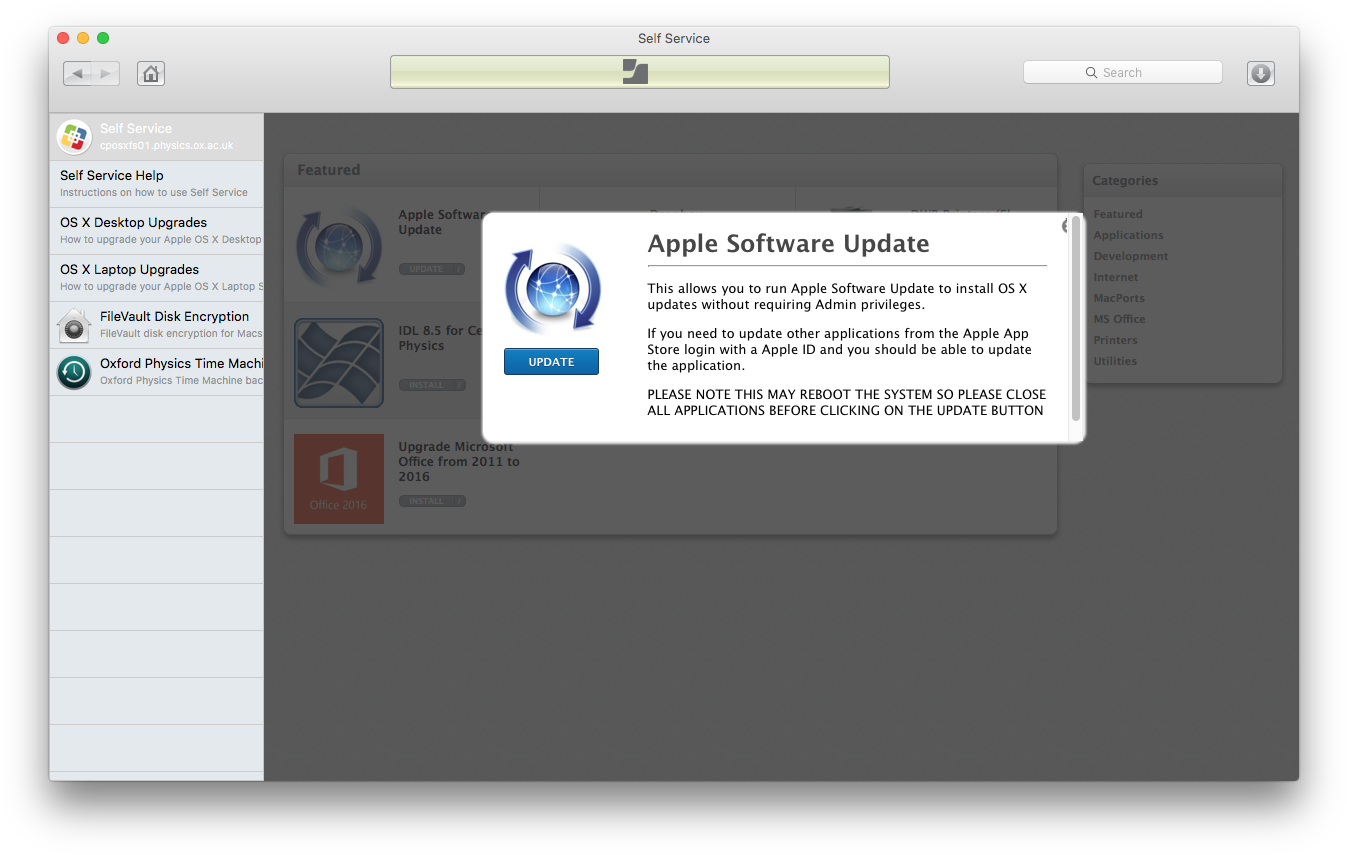This screenshot has height=855, width=1347.
Task: Click the blue UPDATE button in the dialog
Action: point(551,362)
